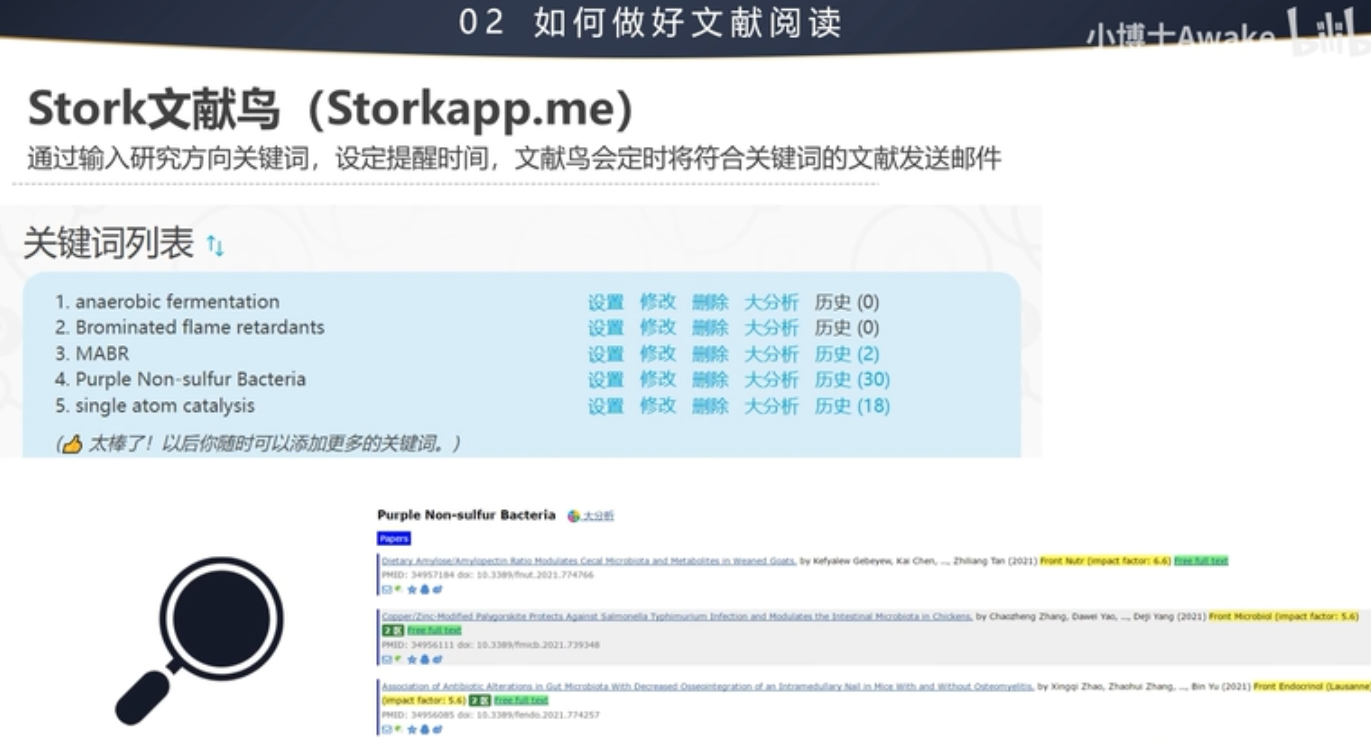Select keyword 4. Purple Non-sulfur Bacteria

pos(180,380)
